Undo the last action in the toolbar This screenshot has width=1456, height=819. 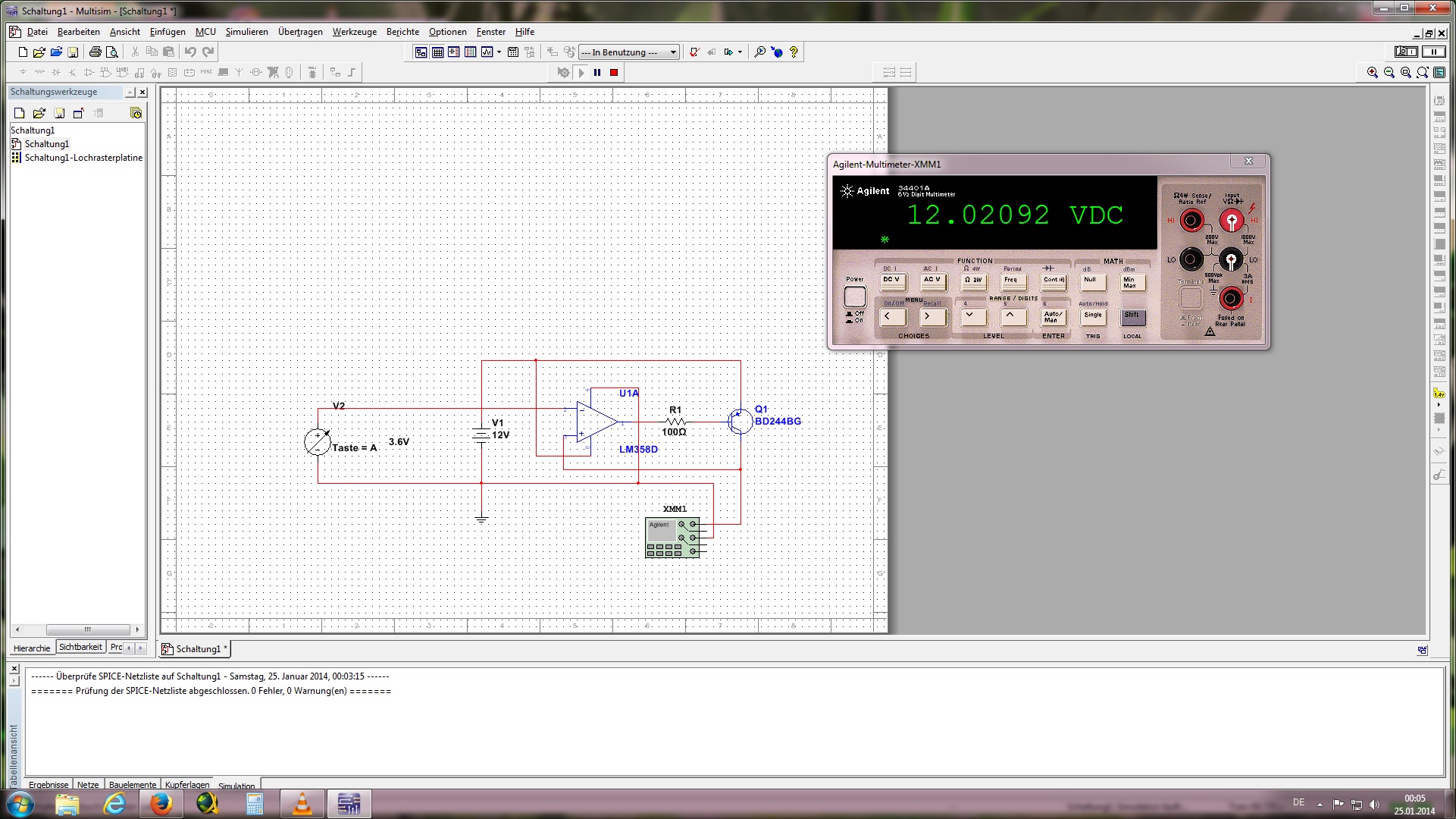click(190, 52)
